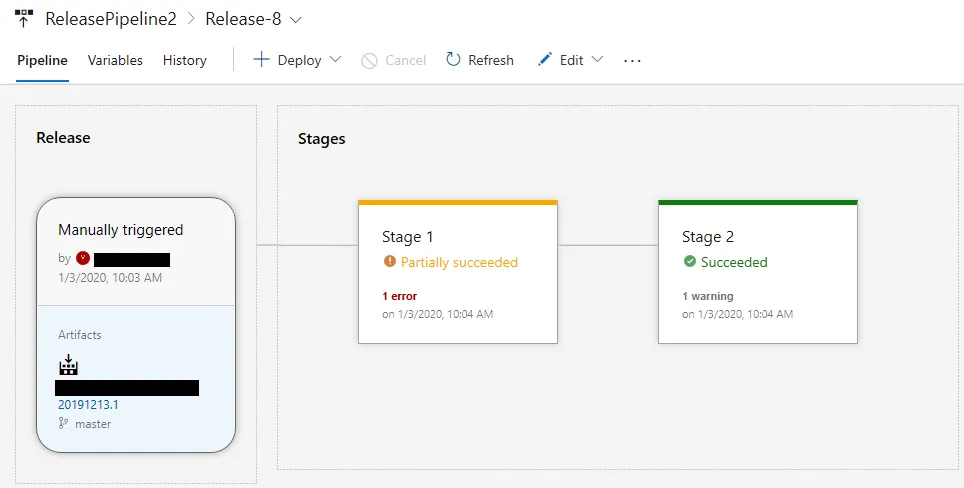Click the release pipeline icon beside ReleasePipeline2
The image size is (964, 488).
[23, 19]
